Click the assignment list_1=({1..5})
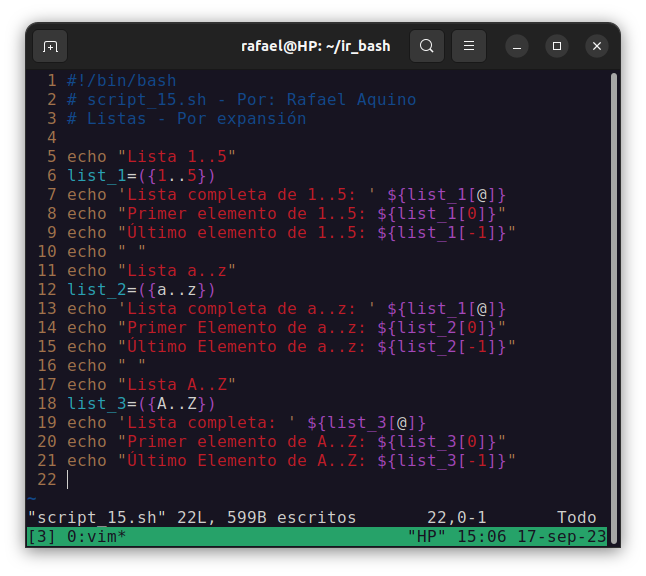The width and height of the screenshot is (646, 576). pos(141,176)
